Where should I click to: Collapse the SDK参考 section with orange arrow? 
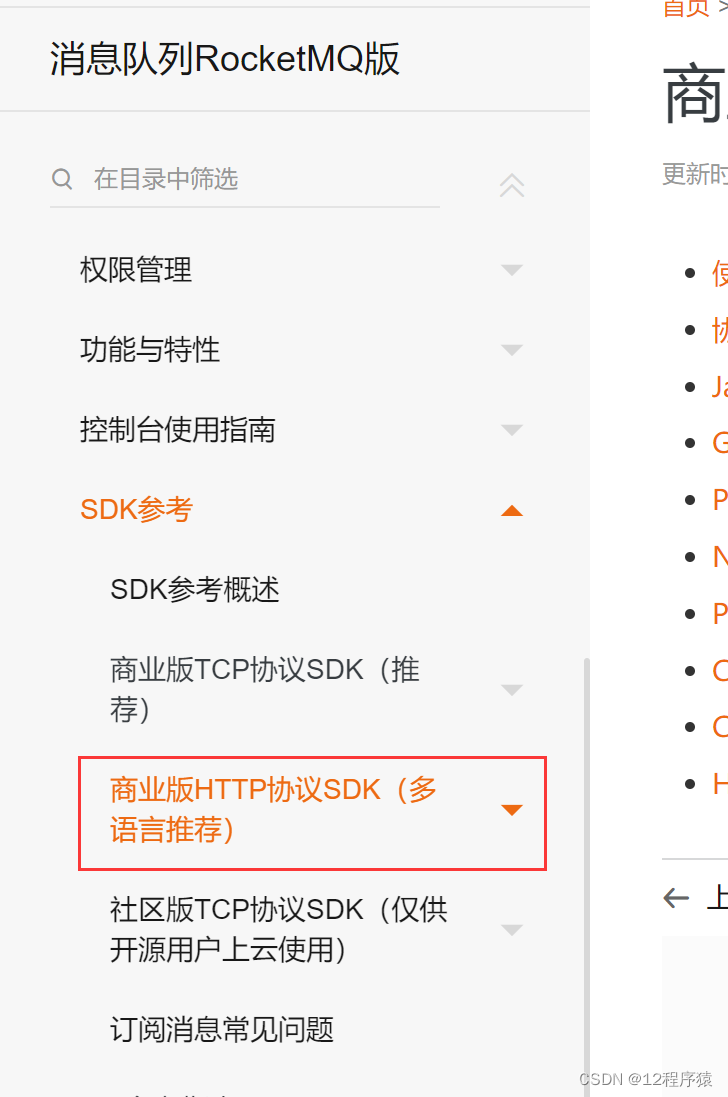[512, 511]
